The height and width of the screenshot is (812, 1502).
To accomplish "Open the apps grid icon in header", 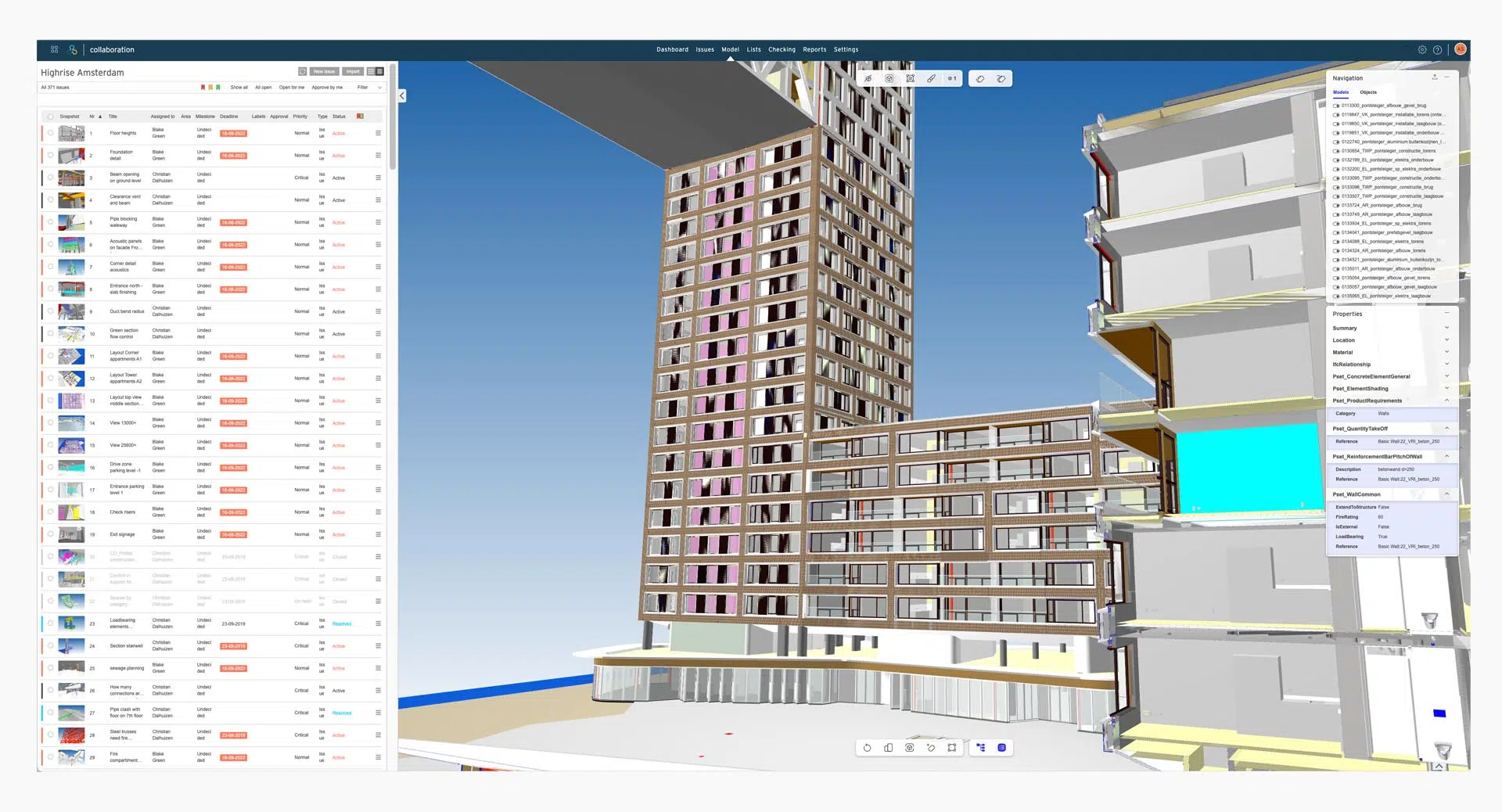I will [x=54, y=49].
